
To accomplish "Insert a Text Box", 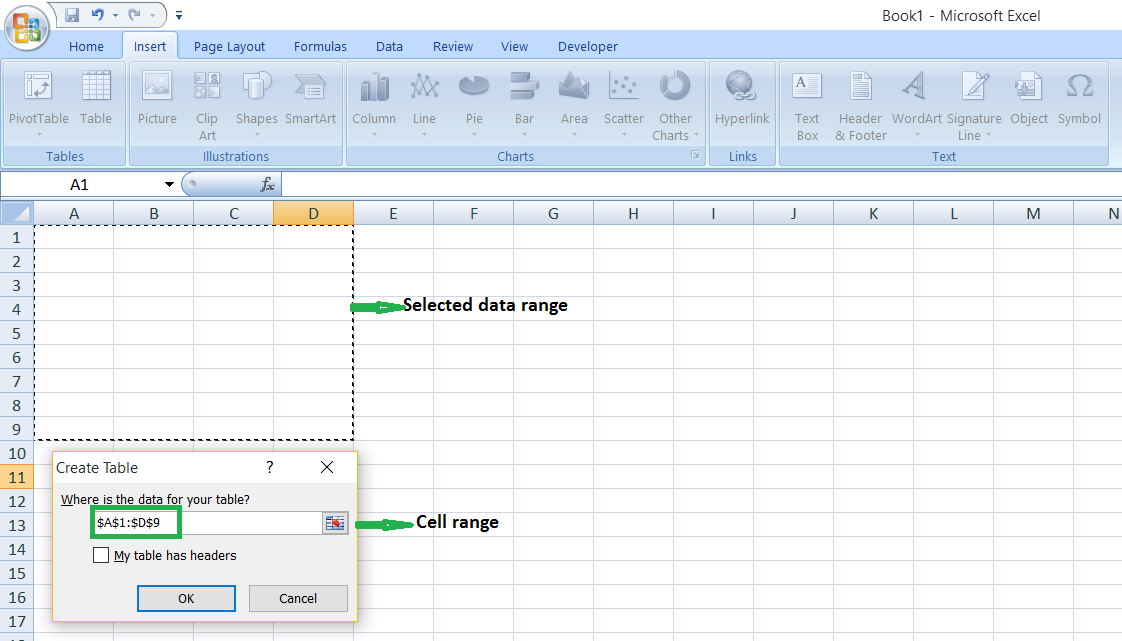I will (x=806, y=104).
